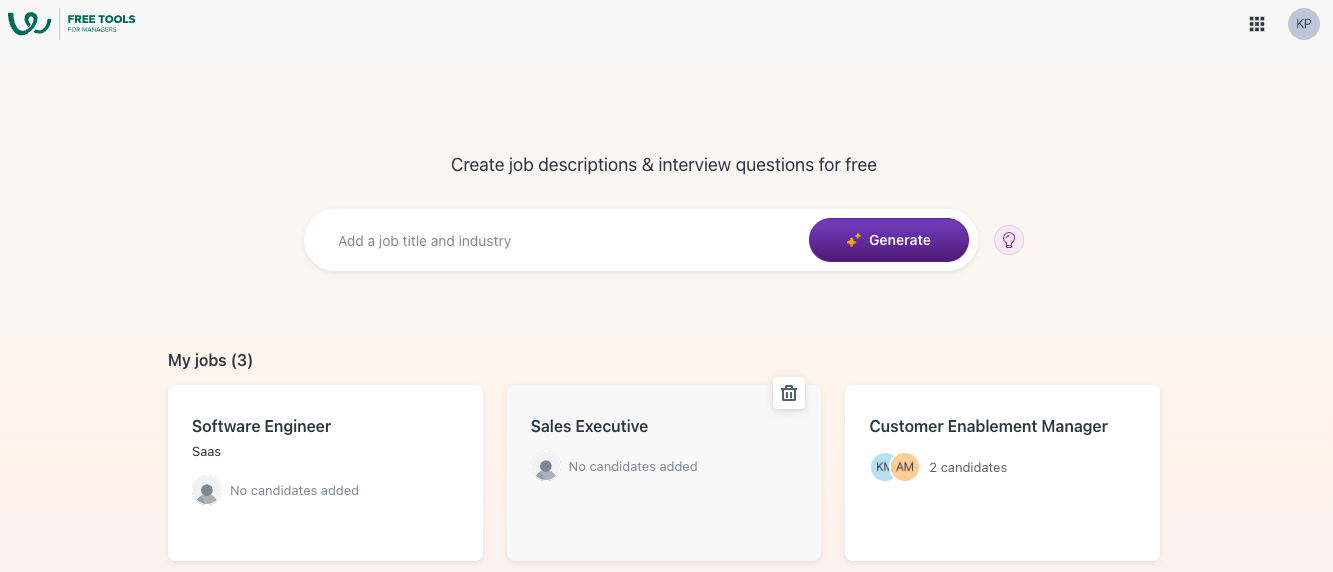The image size is (1333, 572).
Task: Click the AM candidate avatar
Action: click(905, 467)
